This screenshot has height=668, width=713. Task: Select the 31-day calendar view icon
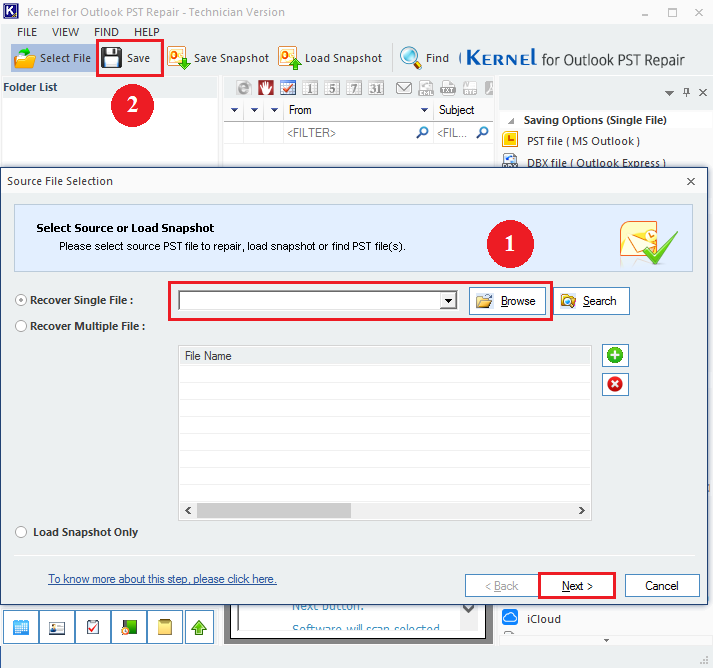(x=376, y=88)
